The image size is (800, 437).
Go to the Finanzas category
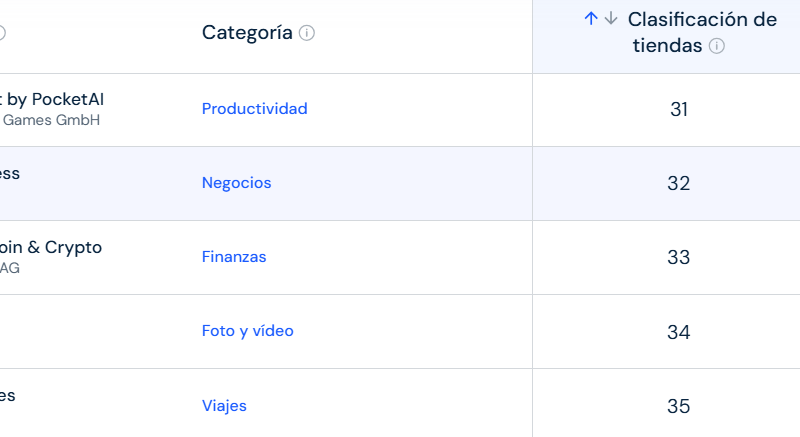(234, 257)
